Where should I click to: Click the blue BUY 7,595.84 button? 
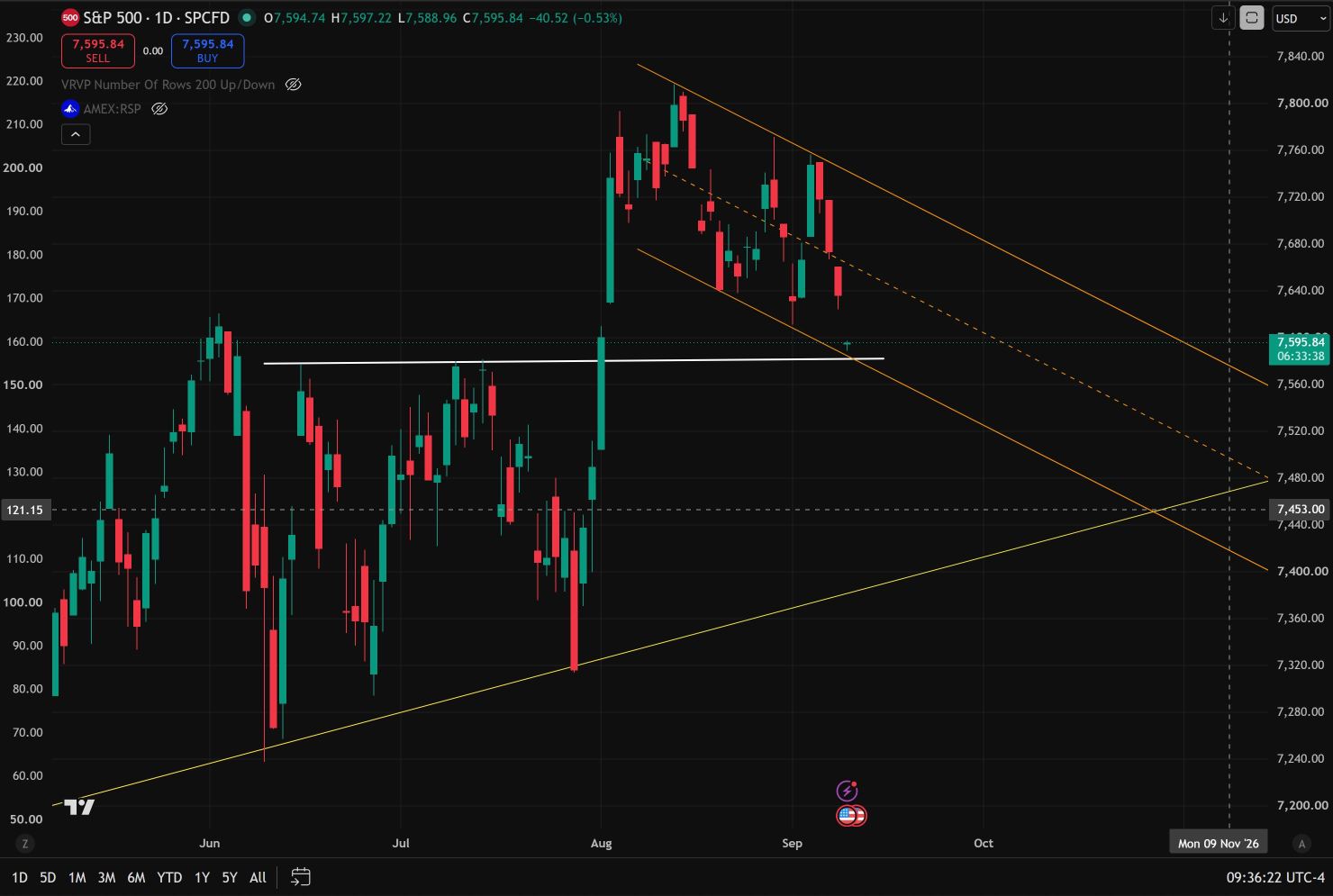(x=207, y=50)
